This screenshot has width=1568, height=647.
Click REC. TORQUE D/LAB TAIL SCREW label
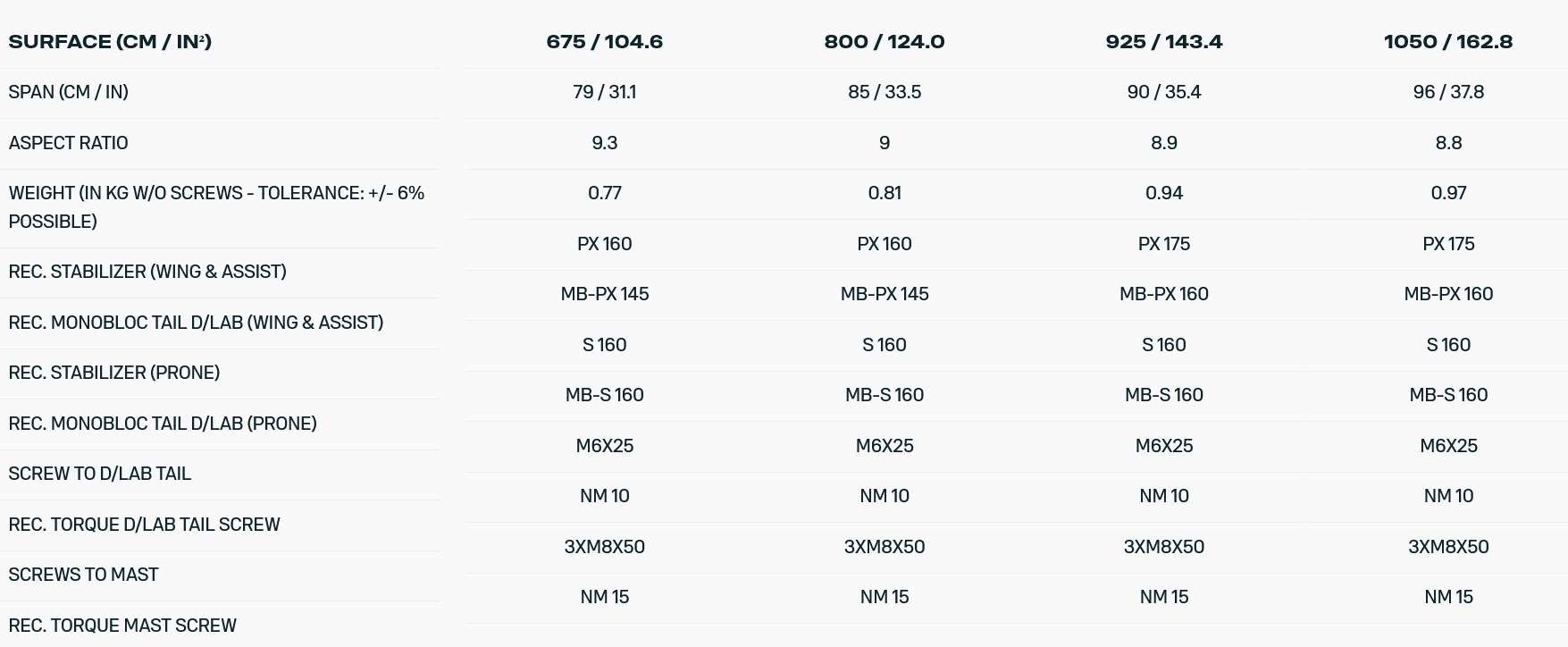point(145,525)
